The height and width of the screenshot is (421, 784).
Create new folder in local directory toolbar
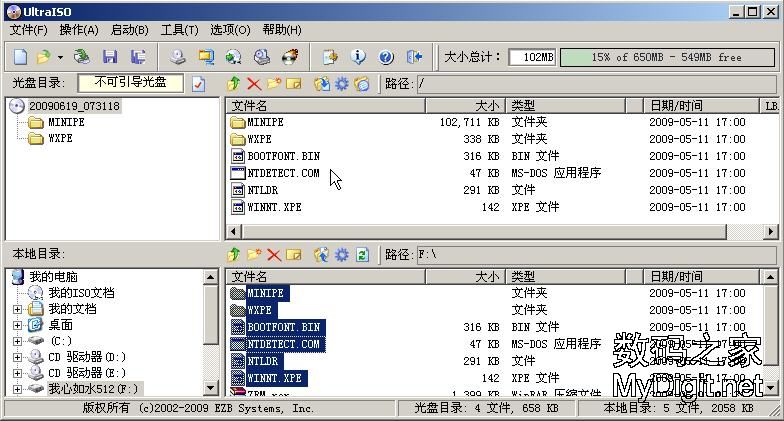[254, 254]
